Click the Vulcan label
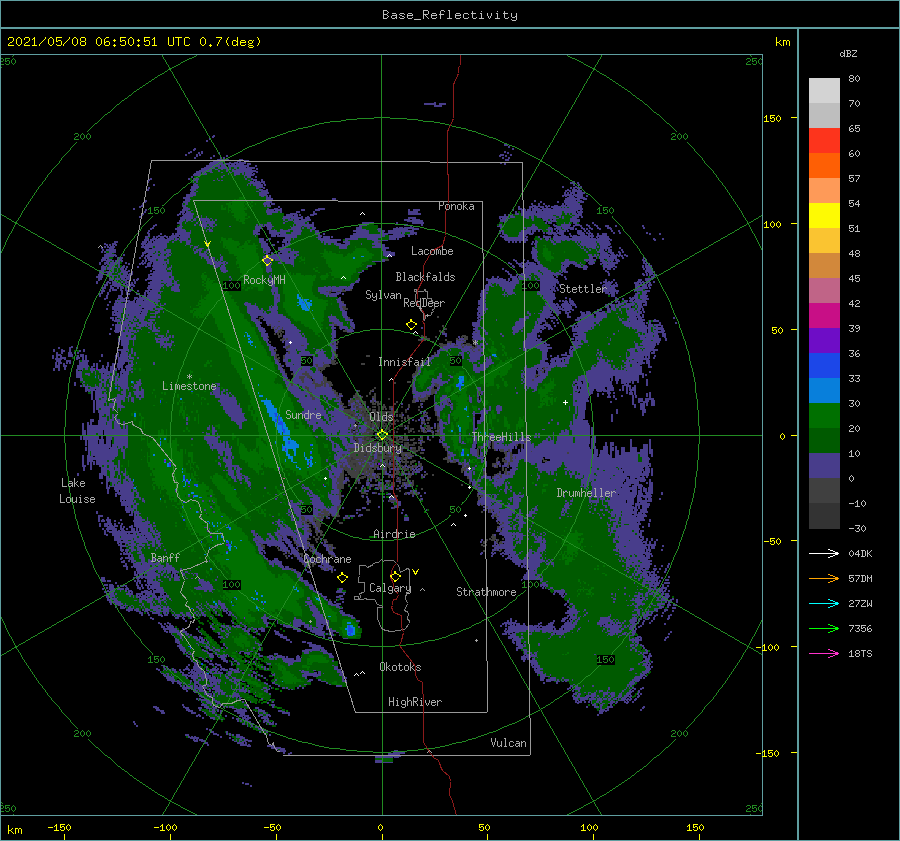Screen dimensions: 900x841 [x=508, y=743]
